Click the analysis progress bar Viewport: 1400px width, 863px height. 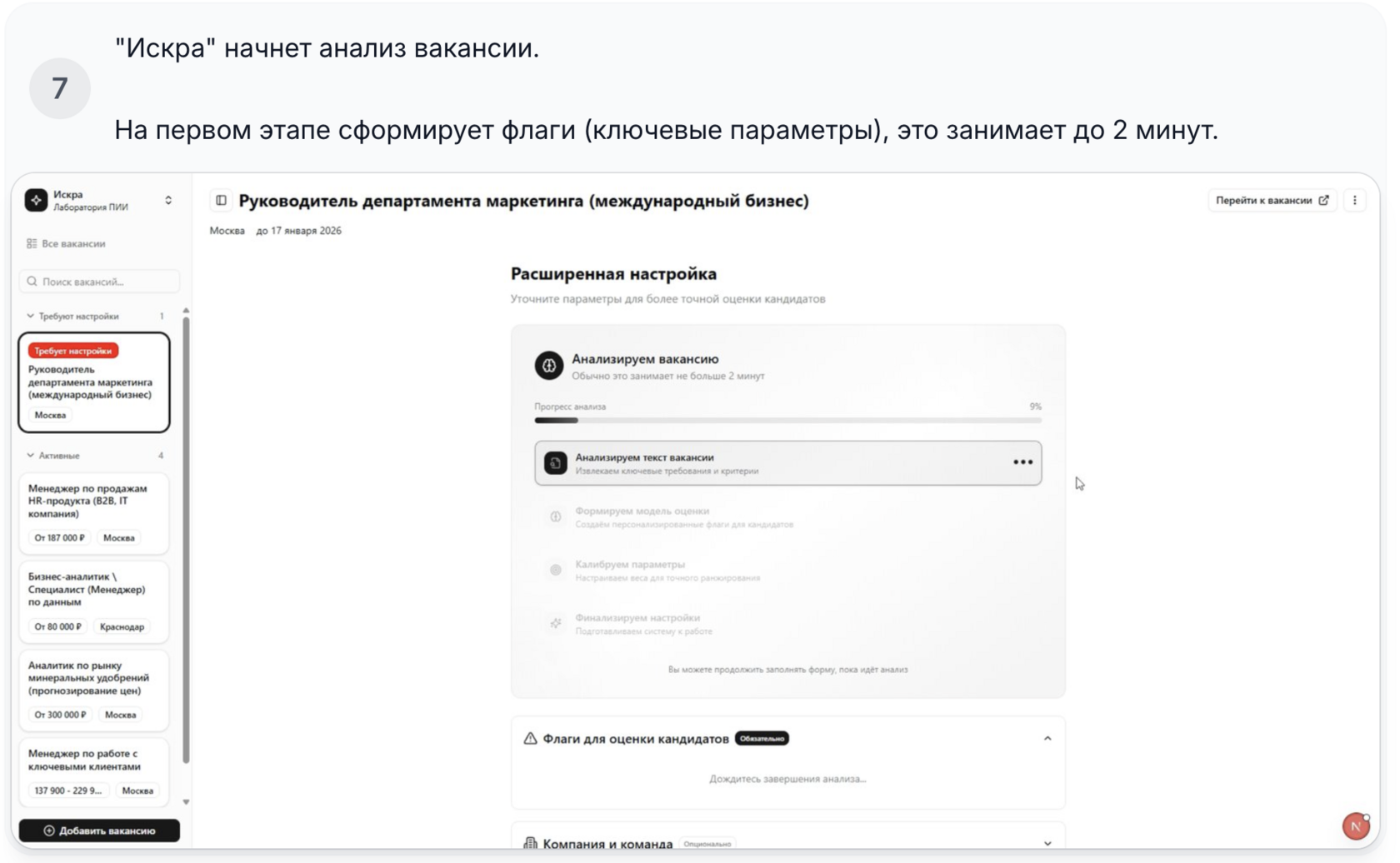pos(787,421)
